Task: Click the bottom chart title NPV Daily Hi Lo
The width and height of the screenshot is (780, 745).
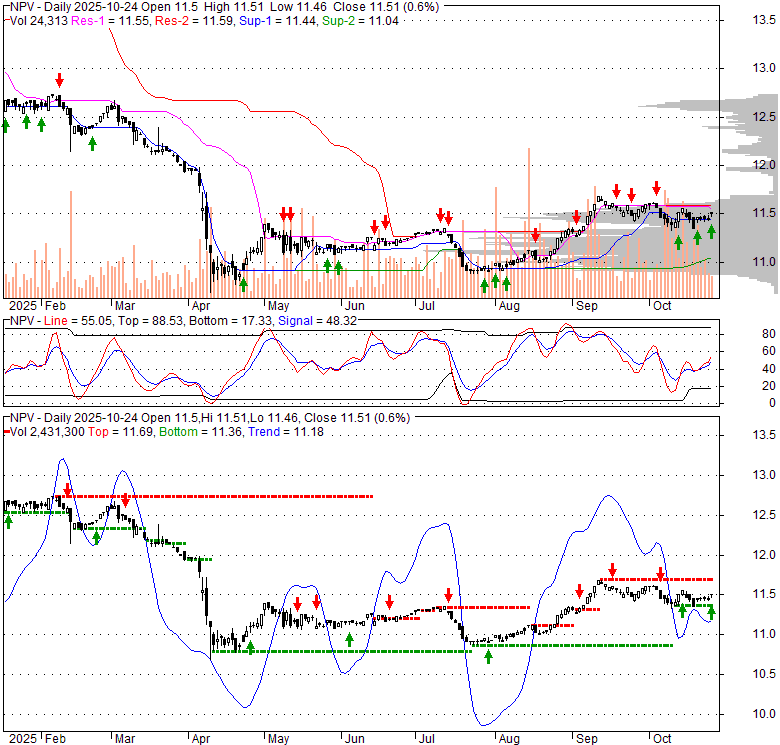Action: coord(210,418)
